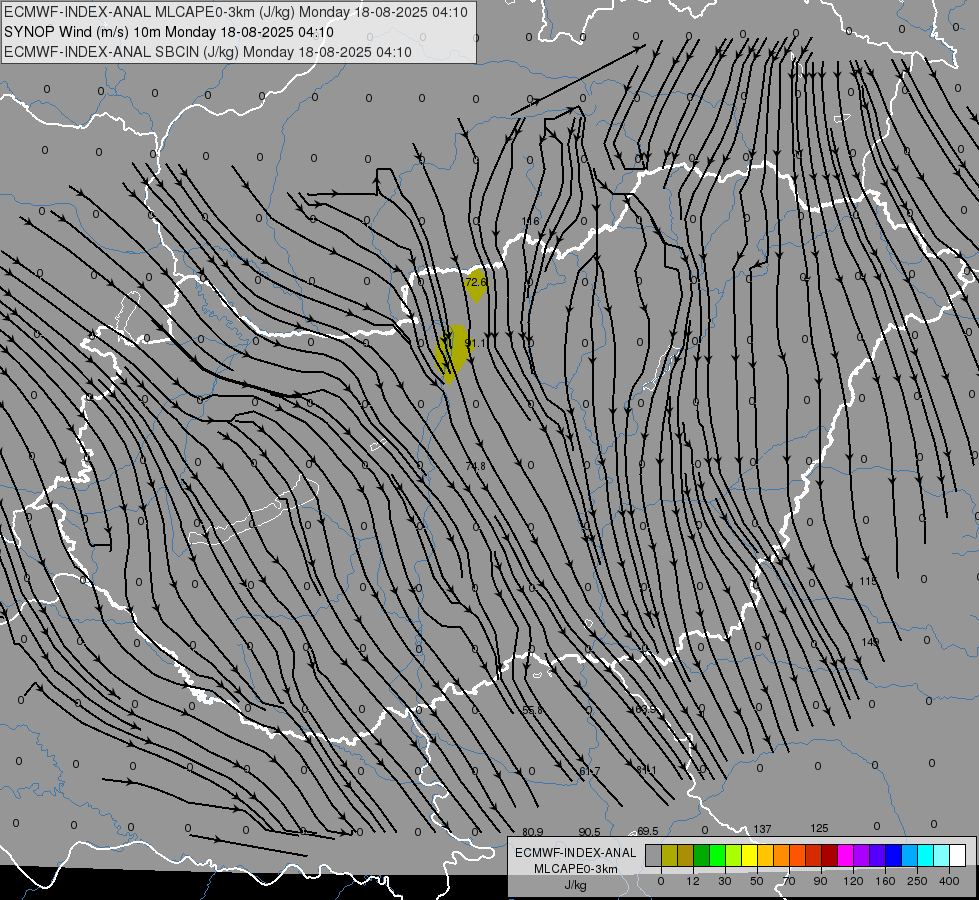Click the legend tick label '250'
This screenshot has height=900, width=979.
(x=917, y=881)
